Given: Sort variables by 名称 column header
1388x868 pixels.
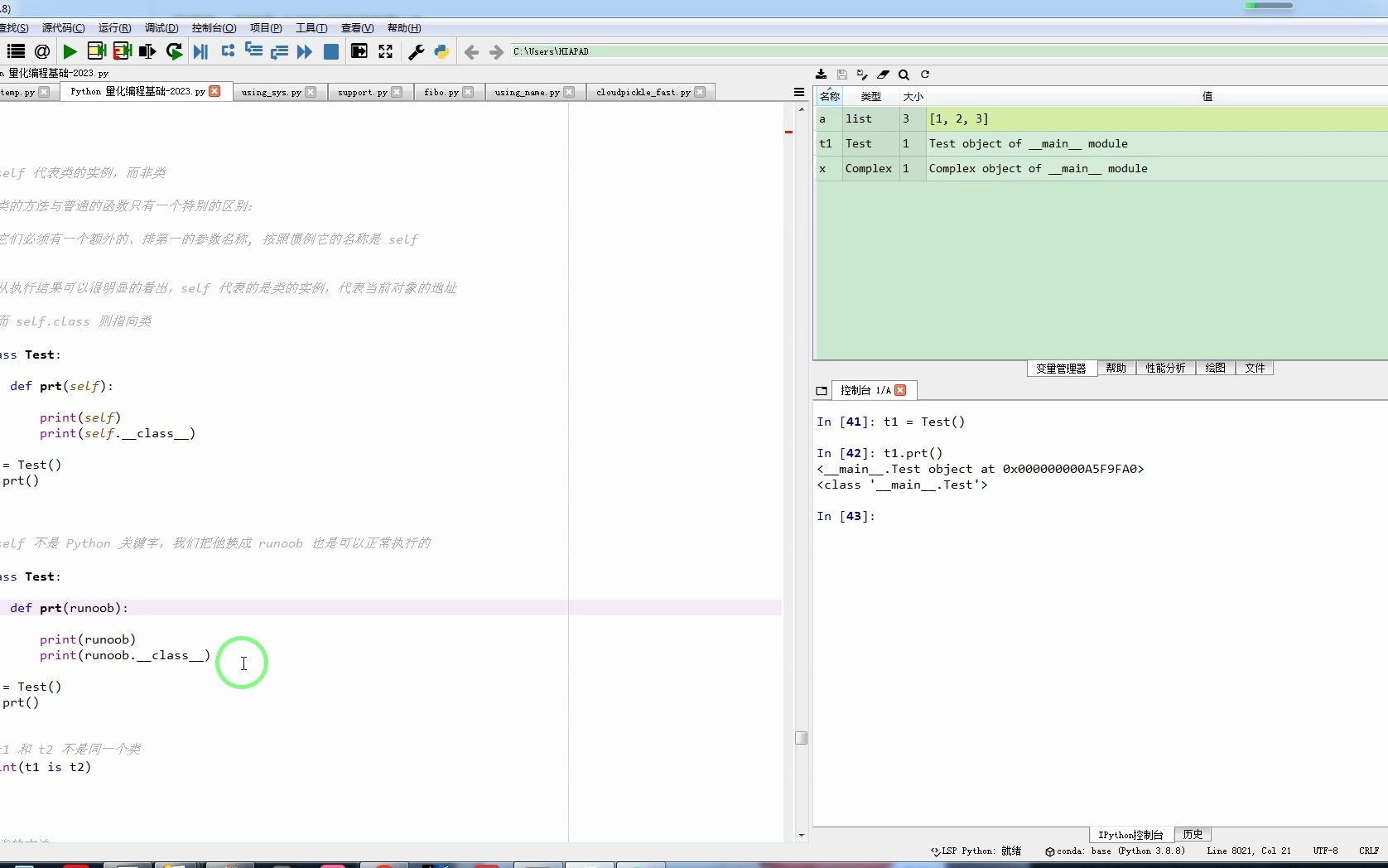Looking at the screenshot, I should 829,97.
